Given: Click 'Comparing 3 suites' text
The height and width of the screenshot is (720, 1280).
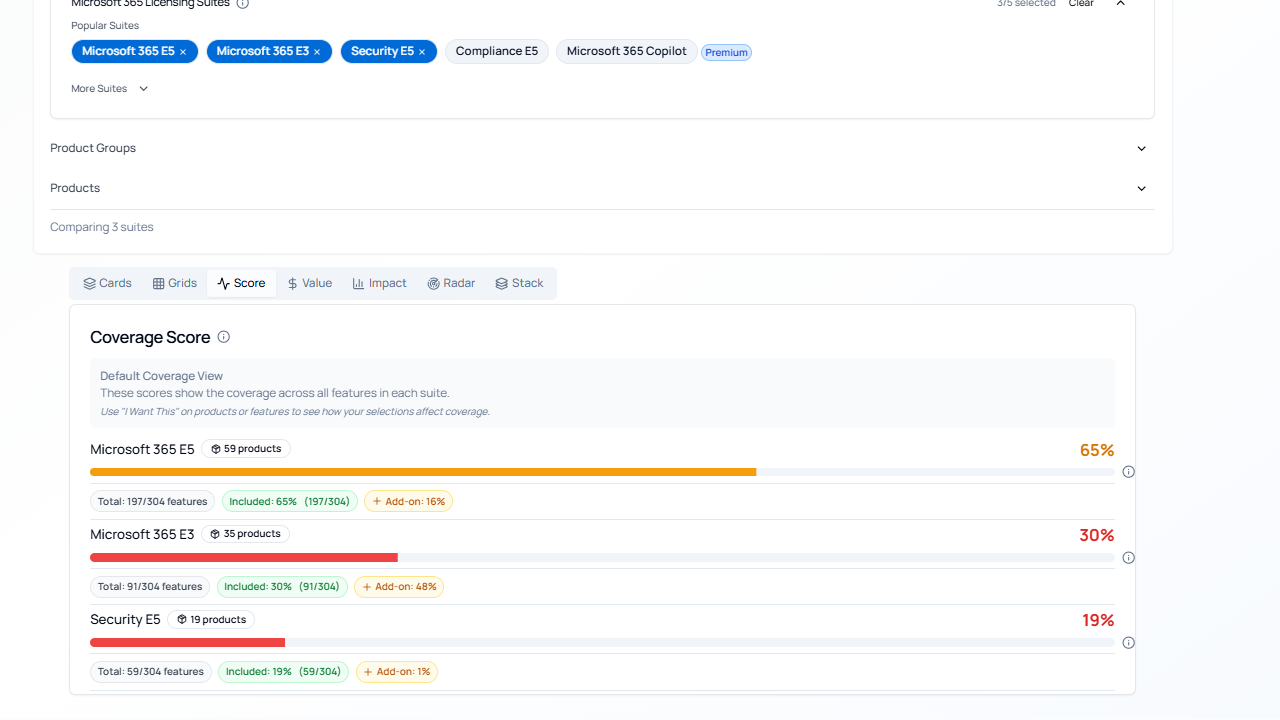Looking at the screenshot, I should tap(102, 227).
